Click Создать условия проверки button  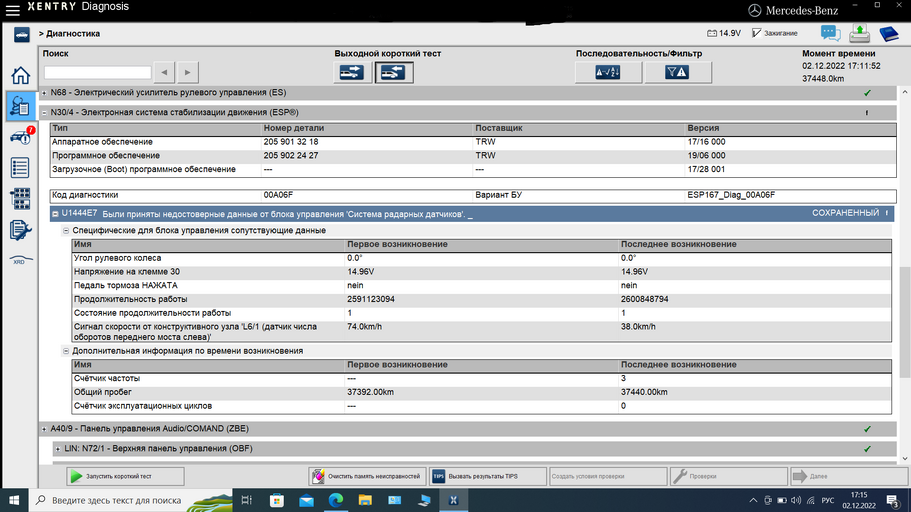[x=608, y=477]
